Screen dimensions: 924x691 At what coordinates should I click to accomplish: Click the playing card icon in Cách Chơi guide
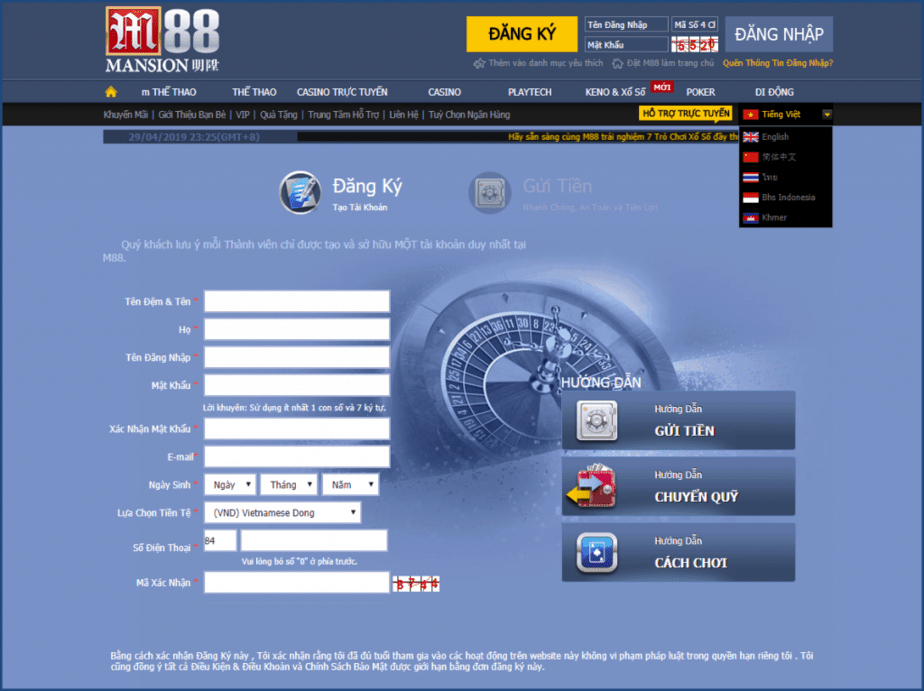tap(596, 553)
